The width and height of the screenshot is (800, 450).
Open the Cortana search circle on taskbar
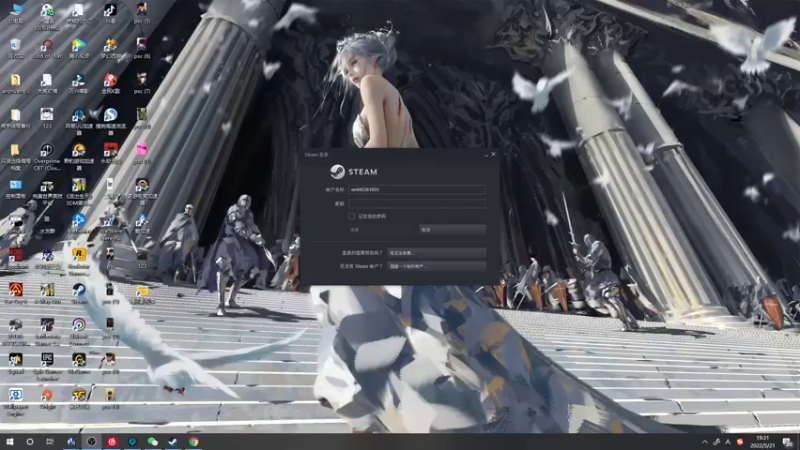(30, 441)
